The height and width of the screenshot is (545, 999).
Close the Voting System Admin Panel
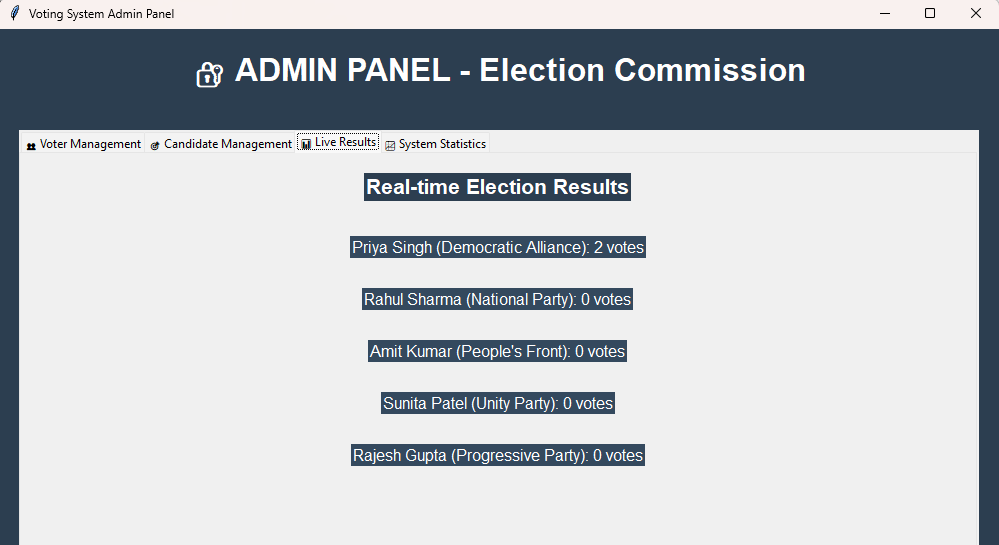pyautogui.click(x=976, y=14)
